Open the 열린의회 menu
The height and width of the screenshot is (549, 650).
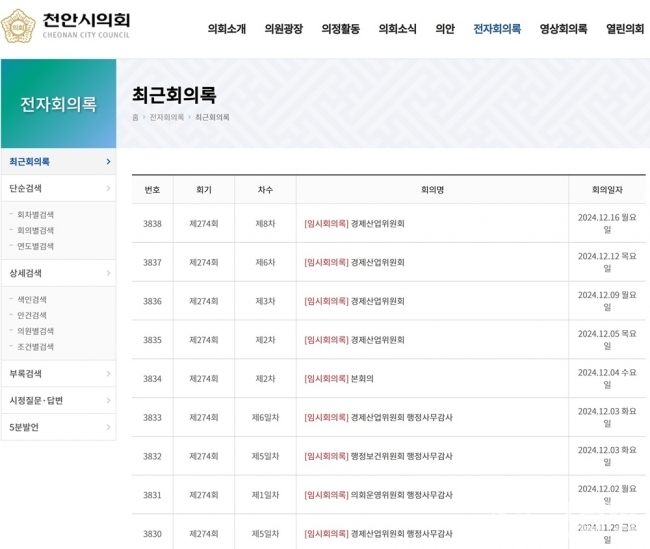pyautogui.click(x=624, y=29)
